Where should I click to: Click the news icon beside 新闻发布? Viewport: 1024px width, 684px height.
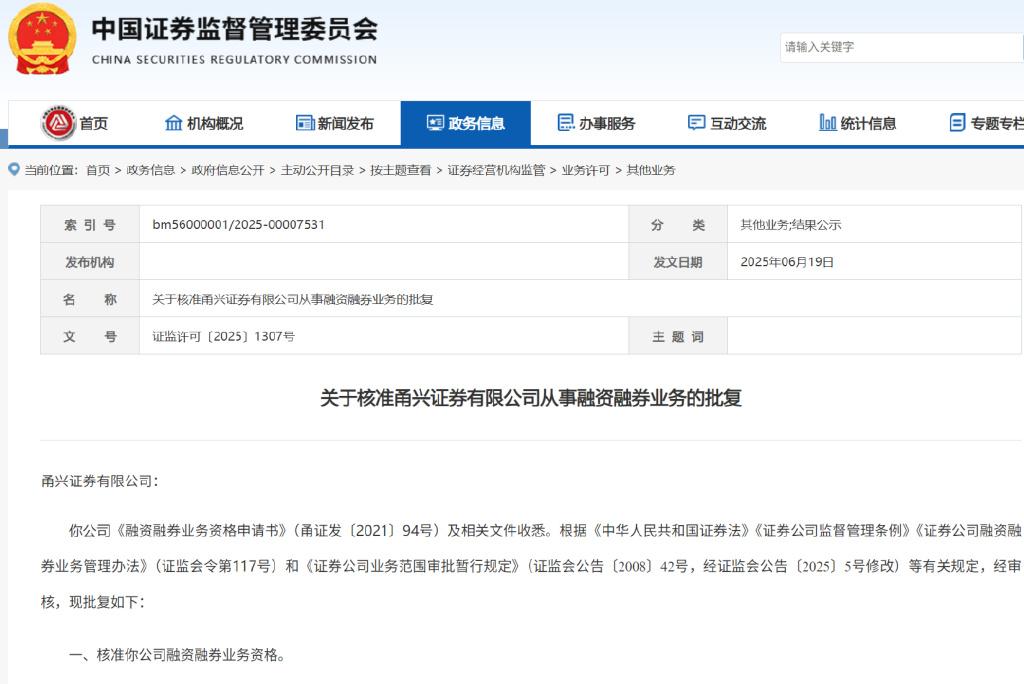click(x=305, y=123)
